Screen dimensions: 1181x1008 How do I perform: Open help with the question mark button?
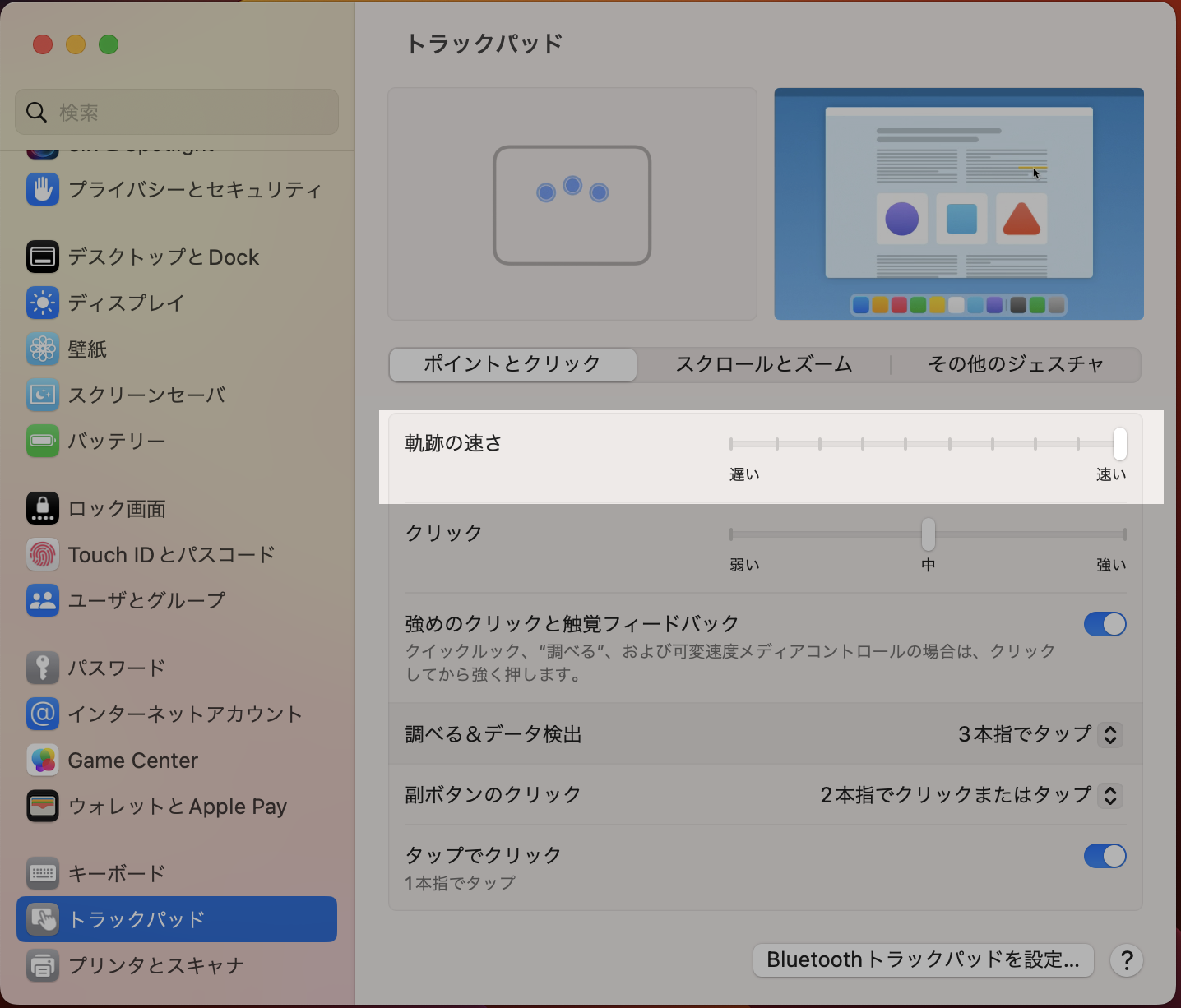[x=1127, y=960]
